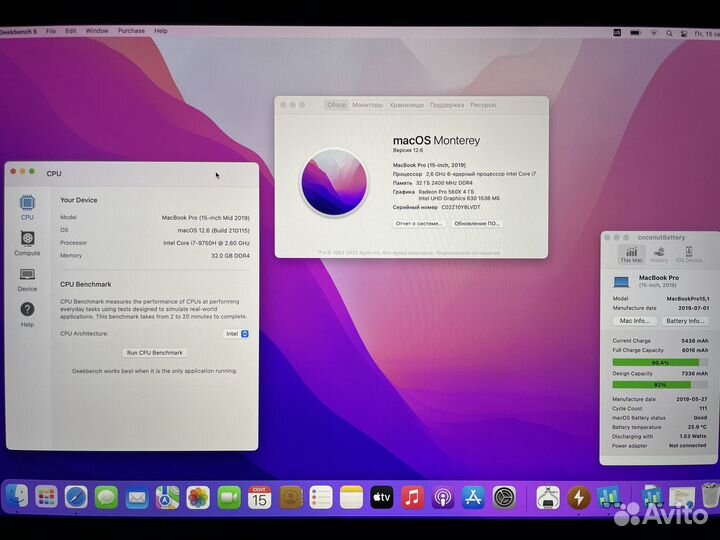Launch FaceTime from the Dock
720x540 pixels.
(229, 498)
